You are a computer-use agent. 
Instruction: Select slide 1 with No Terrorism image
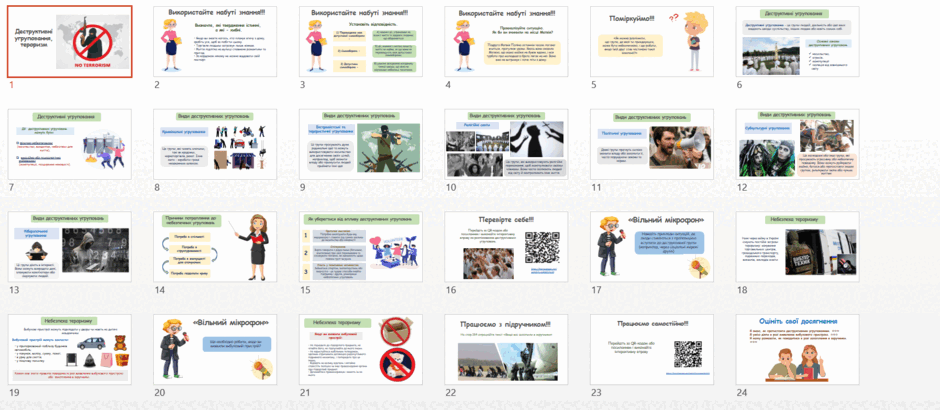point(70,41)
